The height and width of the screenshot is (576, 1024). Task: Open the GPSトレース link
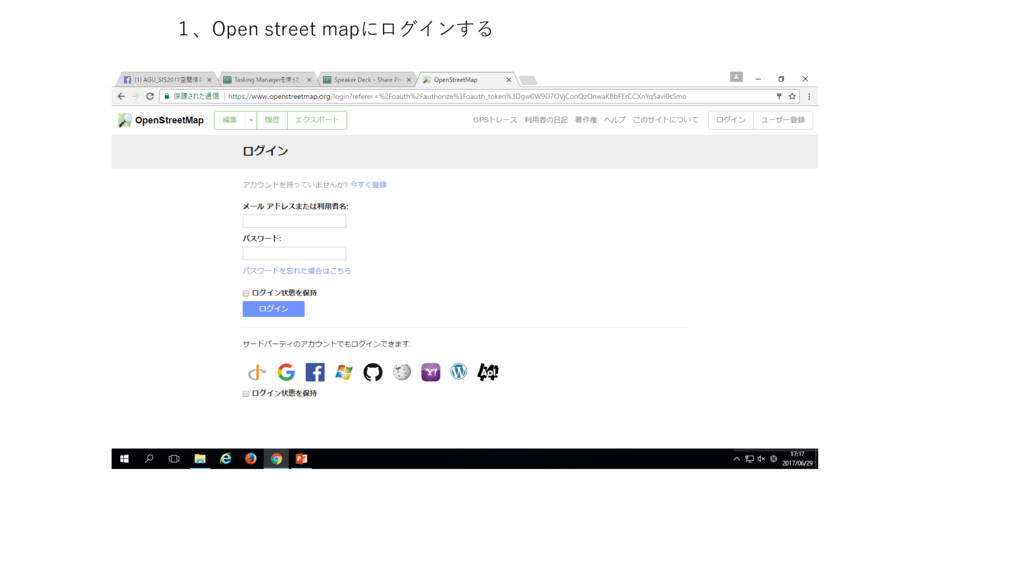[494, 120]
